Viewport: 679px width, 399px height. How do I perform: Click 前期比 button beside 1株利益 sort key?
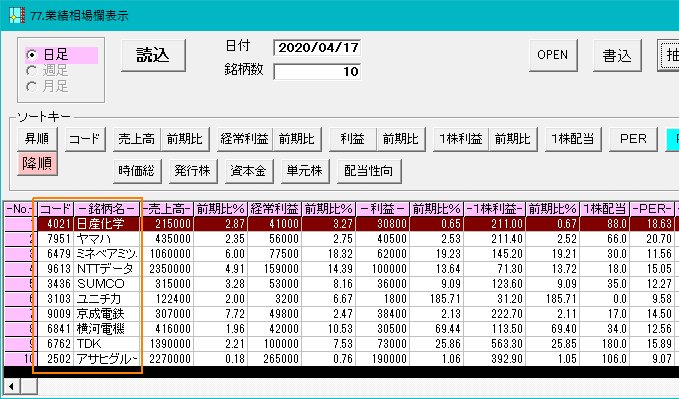[x=513, y=139]
